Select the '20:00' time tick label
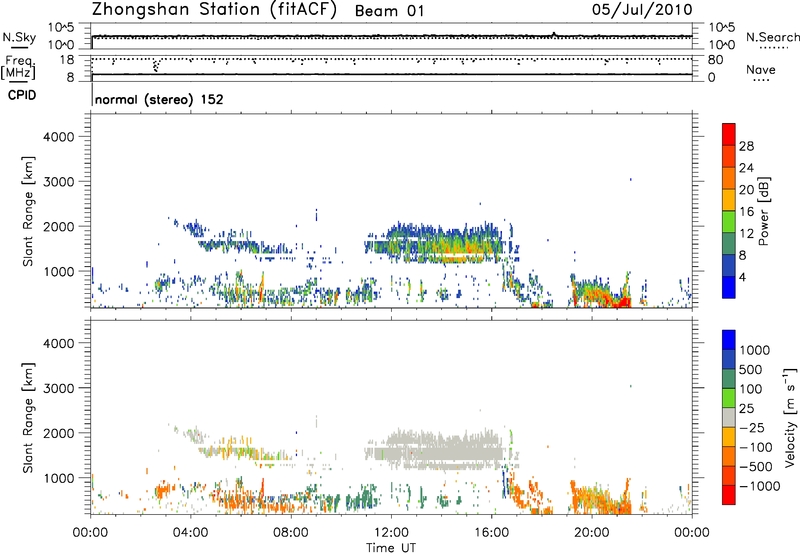The height and width of the screenshot is (554, 800). pyautogui.click(x=592, y=533)
